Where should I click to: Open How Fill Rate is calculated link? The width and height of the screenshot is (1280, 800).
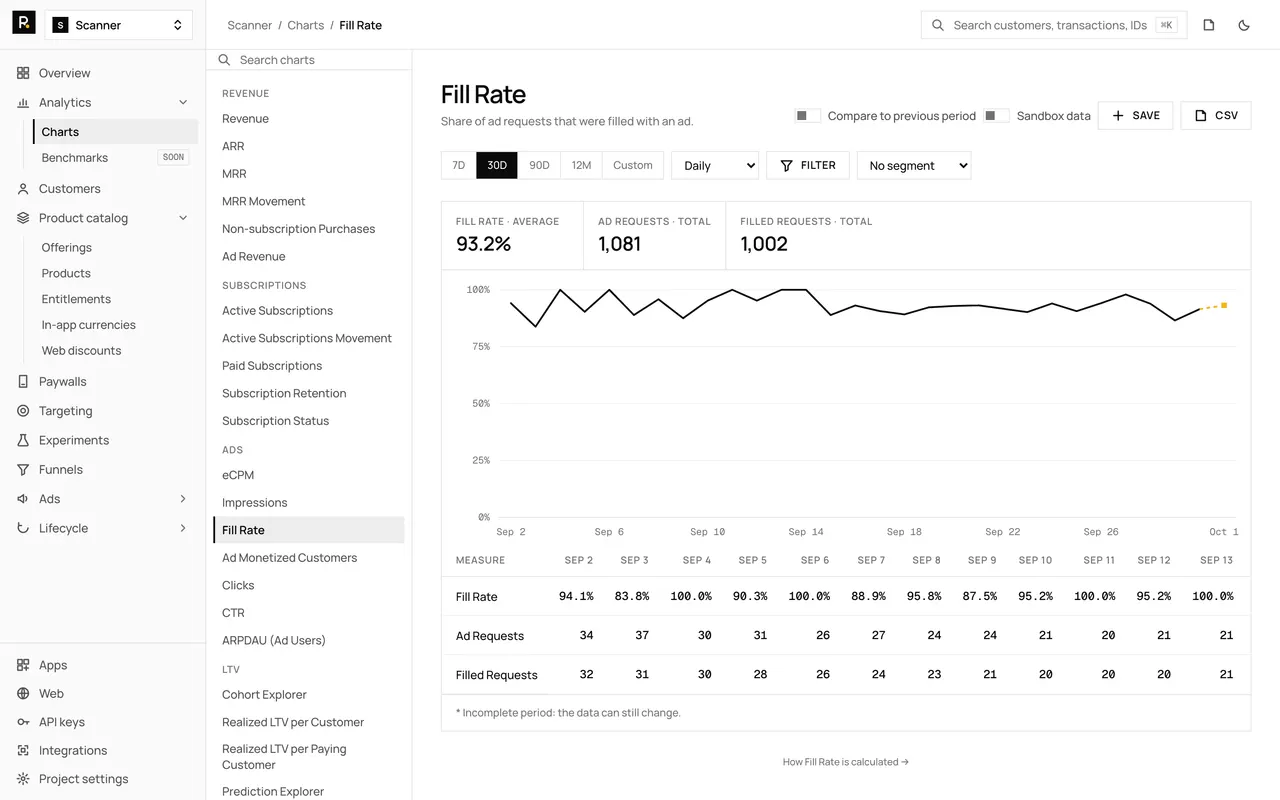(846, 762)
